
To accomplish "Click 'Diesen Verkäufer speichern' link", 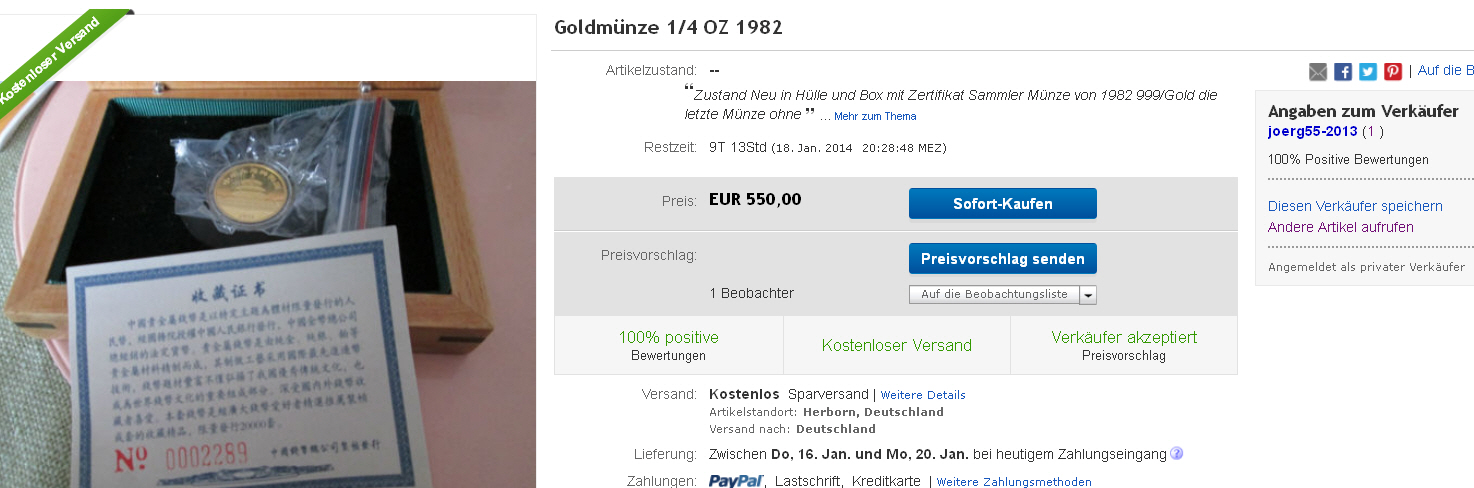I will click(x=1355, y=206).
